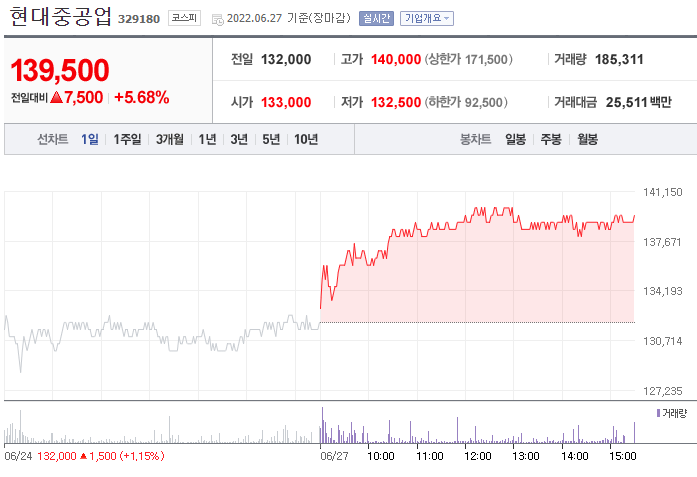Click the 코스피 market badge

pyautogui.click(x=184, y=18)
